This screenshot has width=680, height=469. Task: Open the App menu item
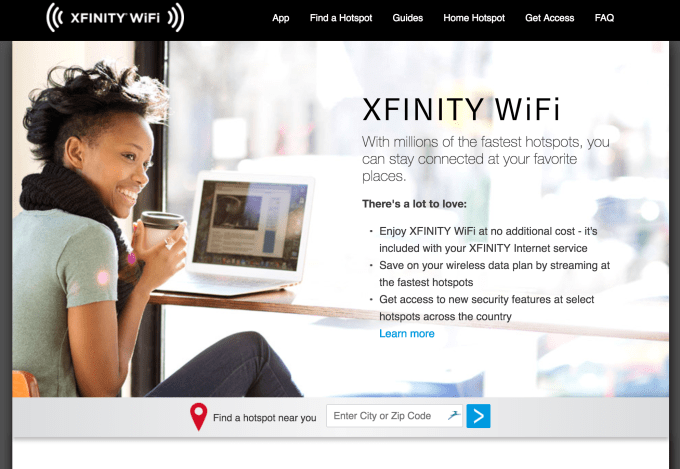[x=281, y=18]
